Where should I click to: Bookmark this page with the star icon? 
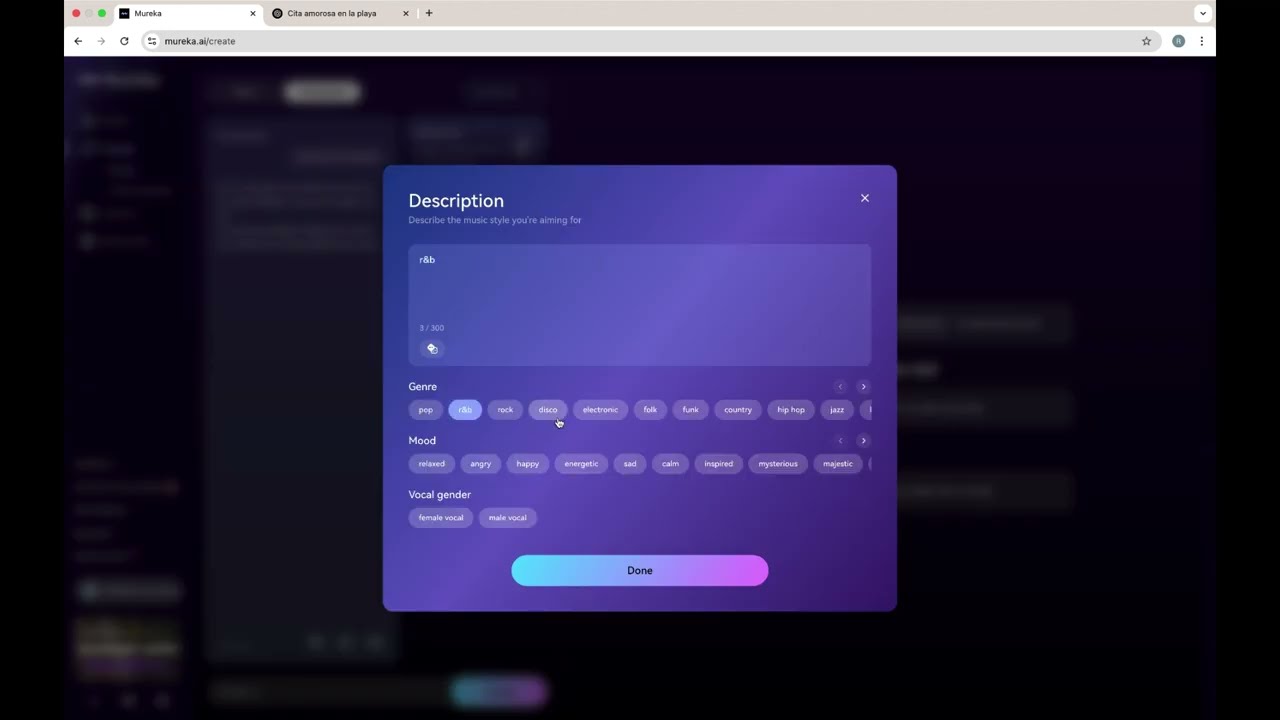1146,41
